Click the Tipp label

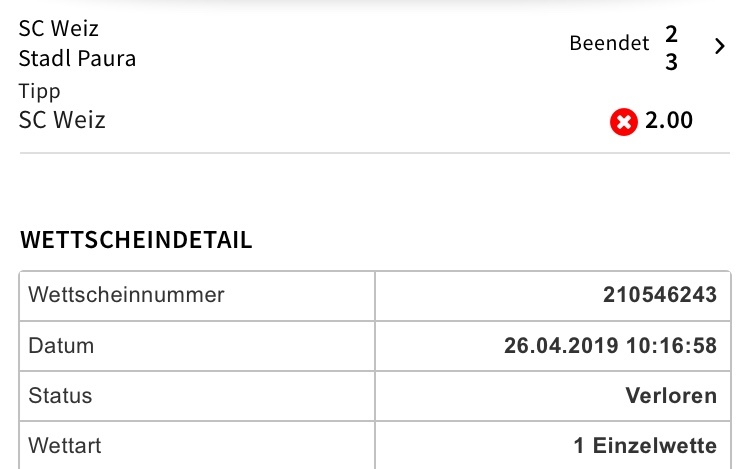(x=40, y=91)
